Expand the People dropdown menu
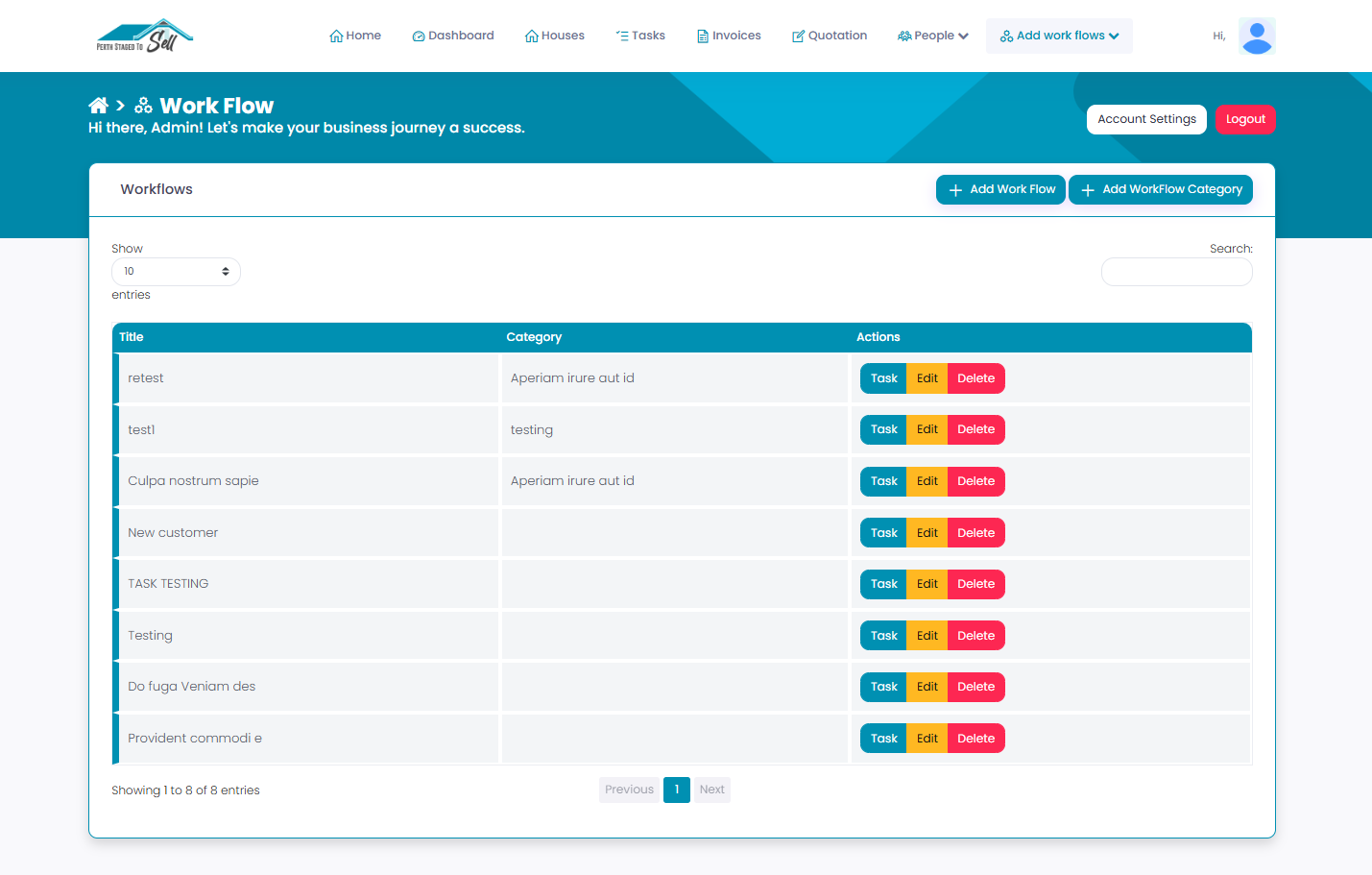Viewport: 1372px width, 875px height. [932, 36]
